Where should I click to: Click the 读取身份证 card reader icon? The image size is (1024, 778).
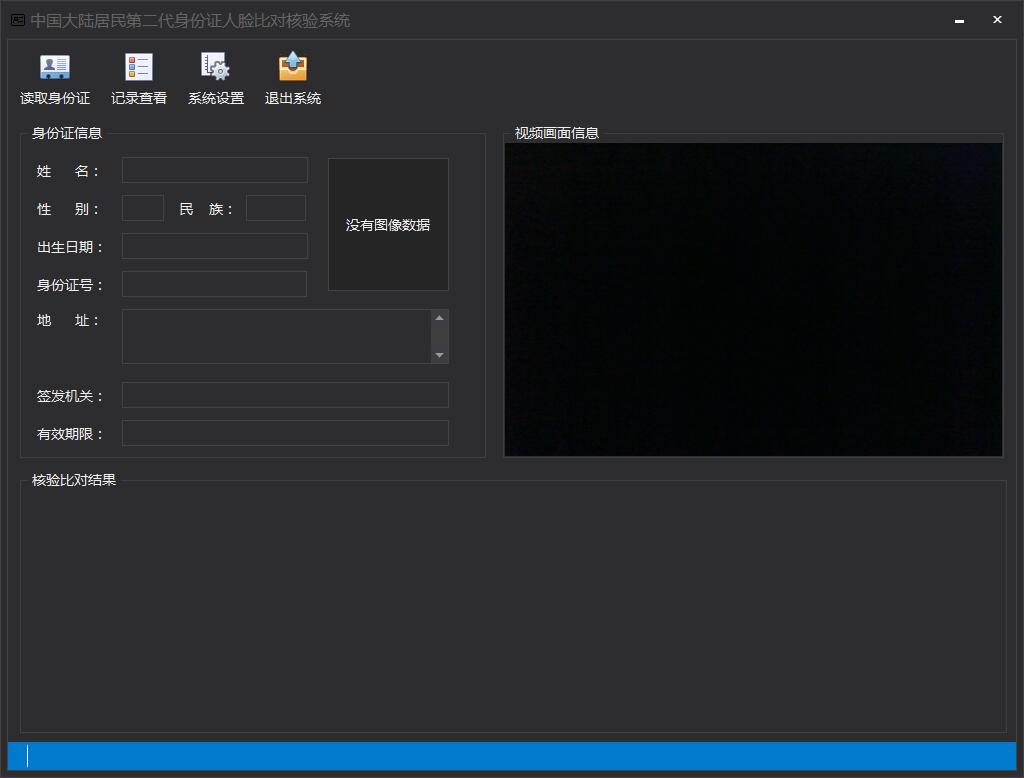[x=55, y=67]
